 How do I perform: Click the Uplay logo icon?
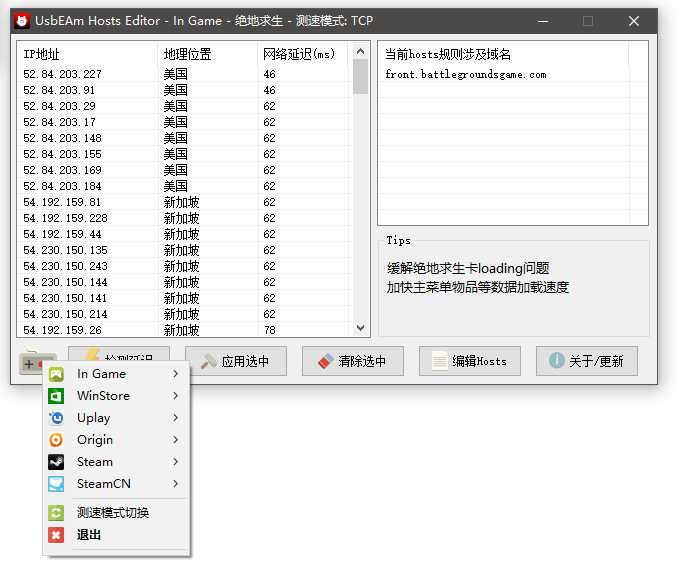coord(57,418)
